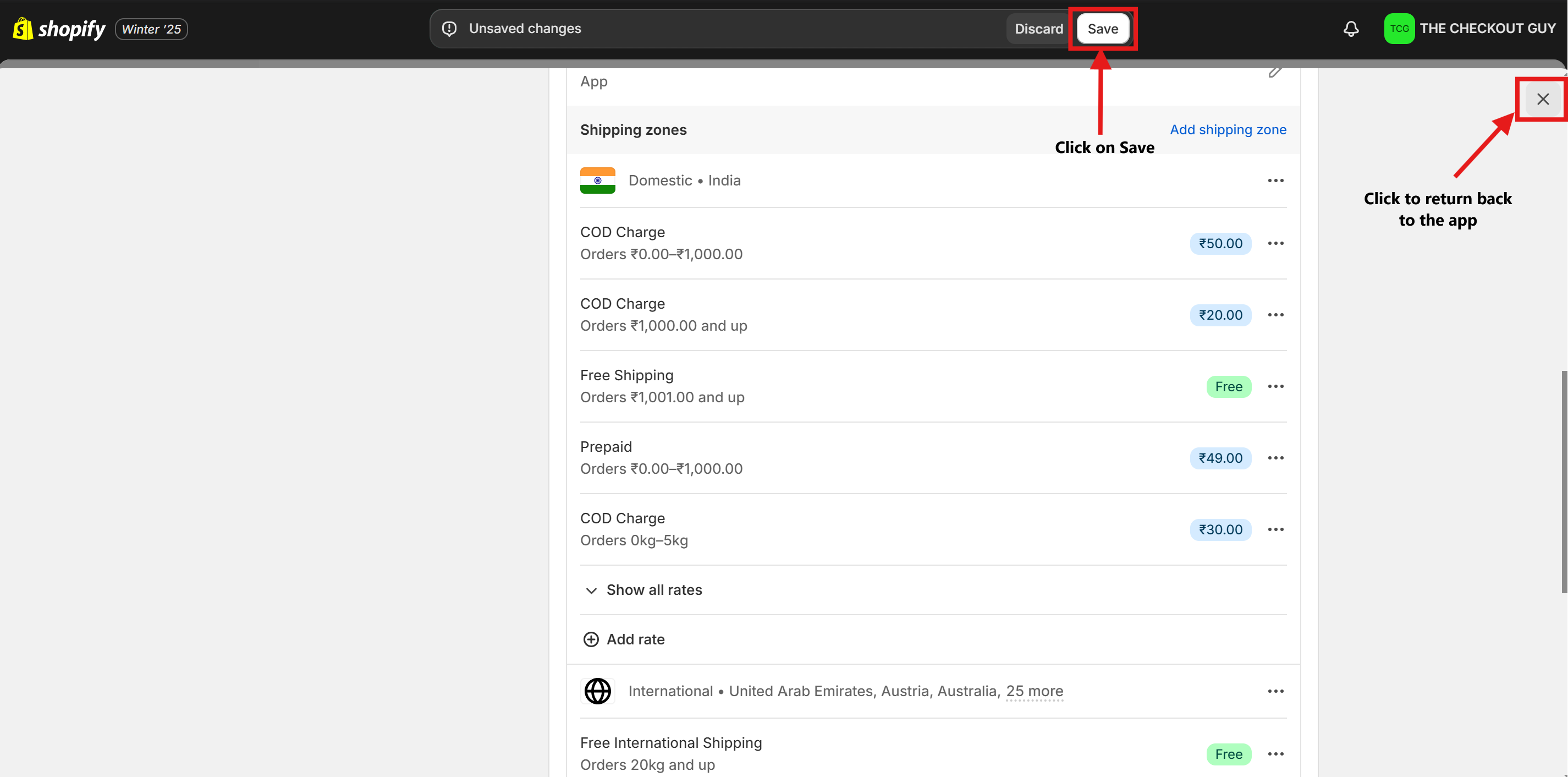This screenshot has width=1568, height=777.
Task: Click the International globe icon
Action: coord(597,691)
